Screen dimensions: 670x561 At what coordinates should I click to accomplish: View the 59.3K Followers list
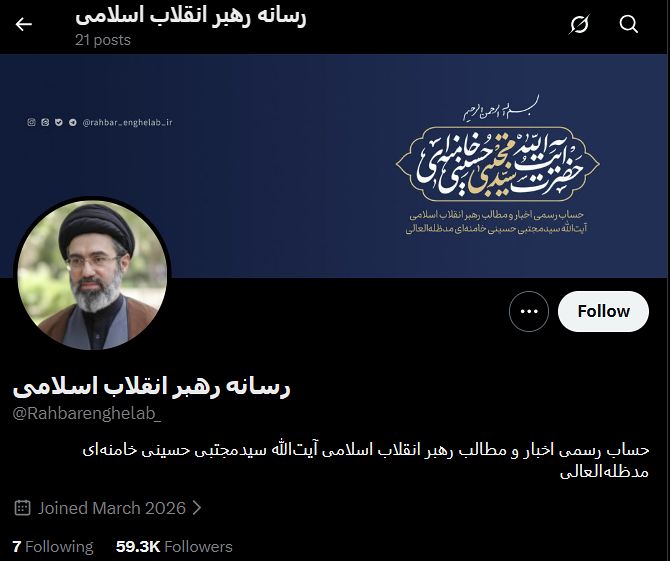pyautogui.click(x=174, y=546)
